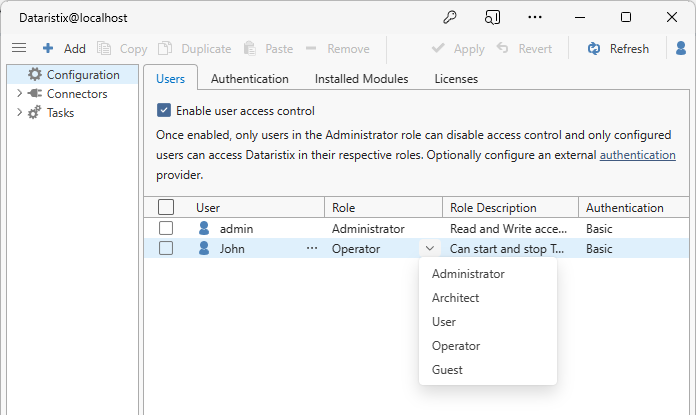Uncheck Enable user access control
This screenshot has height=415, width=696.
[x=164, y=111]
